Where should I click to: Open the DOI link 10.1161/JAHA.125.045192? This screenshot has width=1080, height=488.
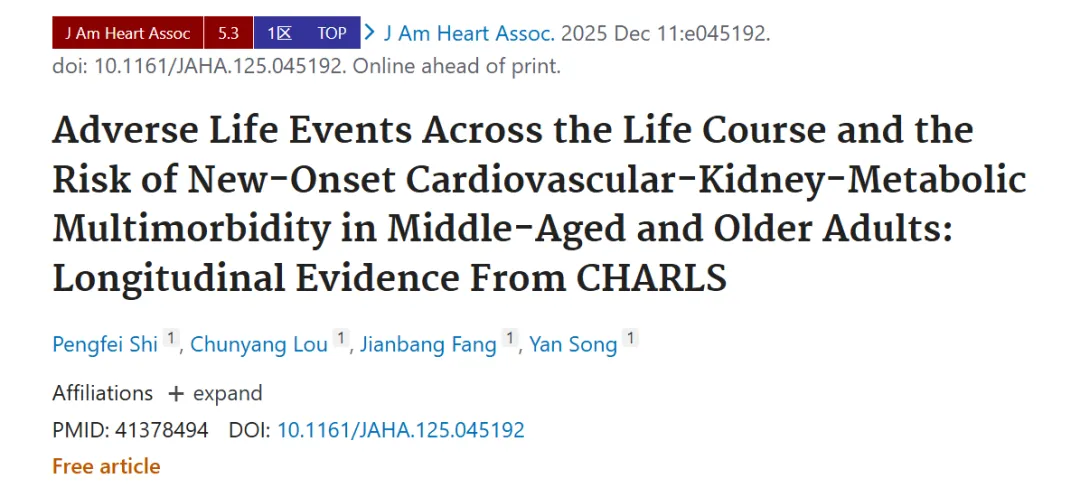pyautogui.click(x=400, y=431)
